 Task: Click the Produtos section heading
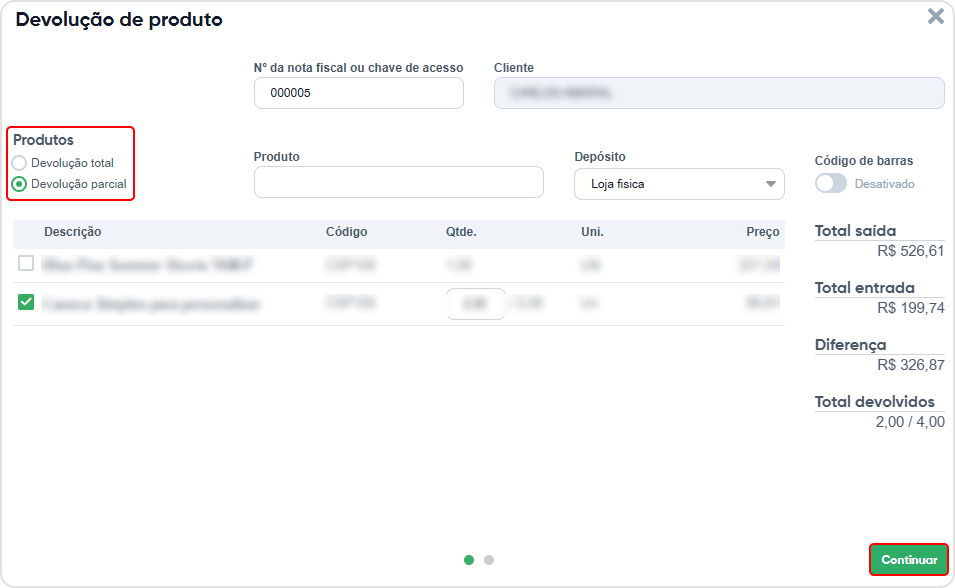click(x=43, y=140)
